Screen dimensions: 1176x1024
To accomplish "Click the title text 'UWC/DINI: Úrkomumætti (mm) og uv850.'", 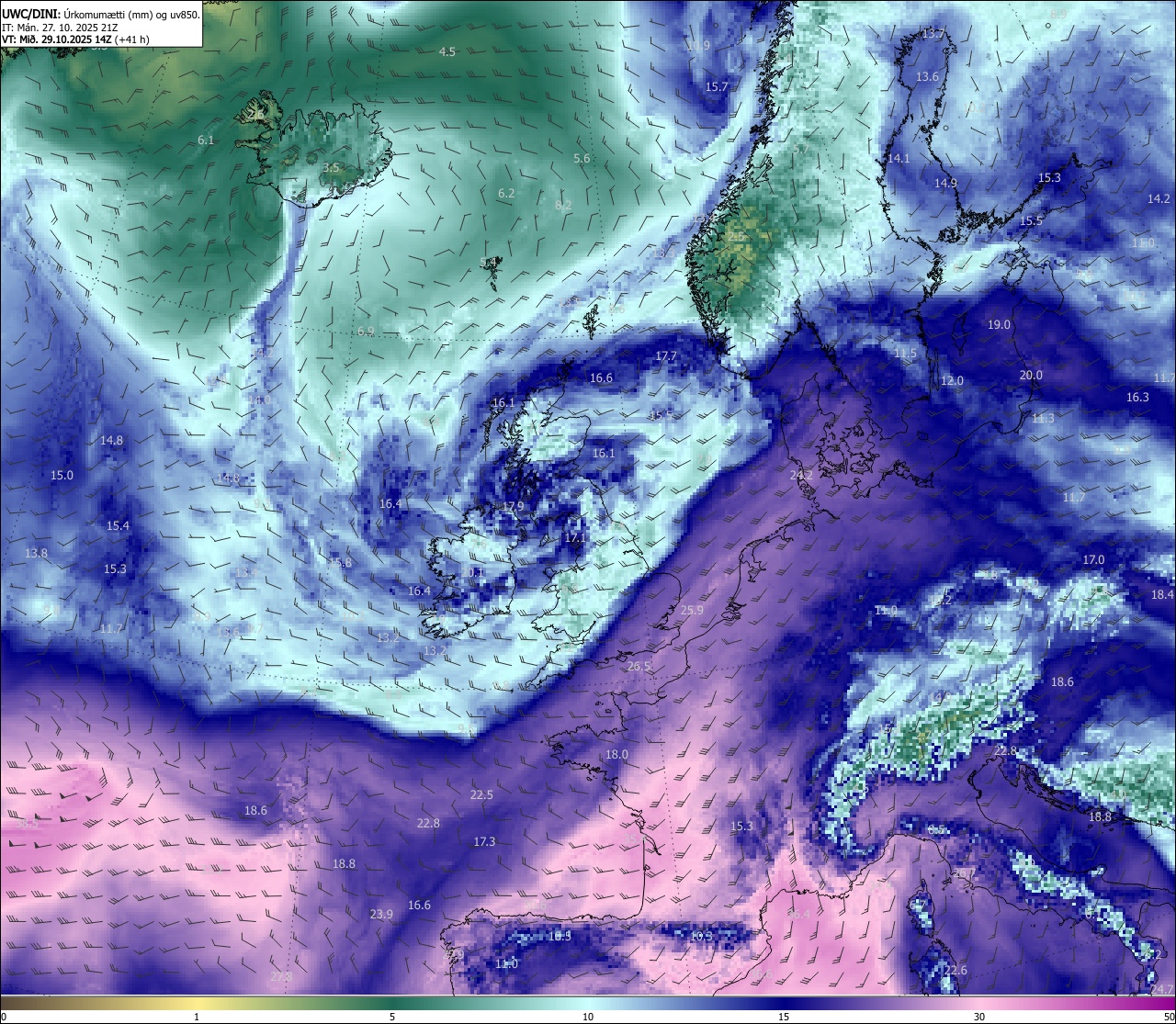I will 101,15.
